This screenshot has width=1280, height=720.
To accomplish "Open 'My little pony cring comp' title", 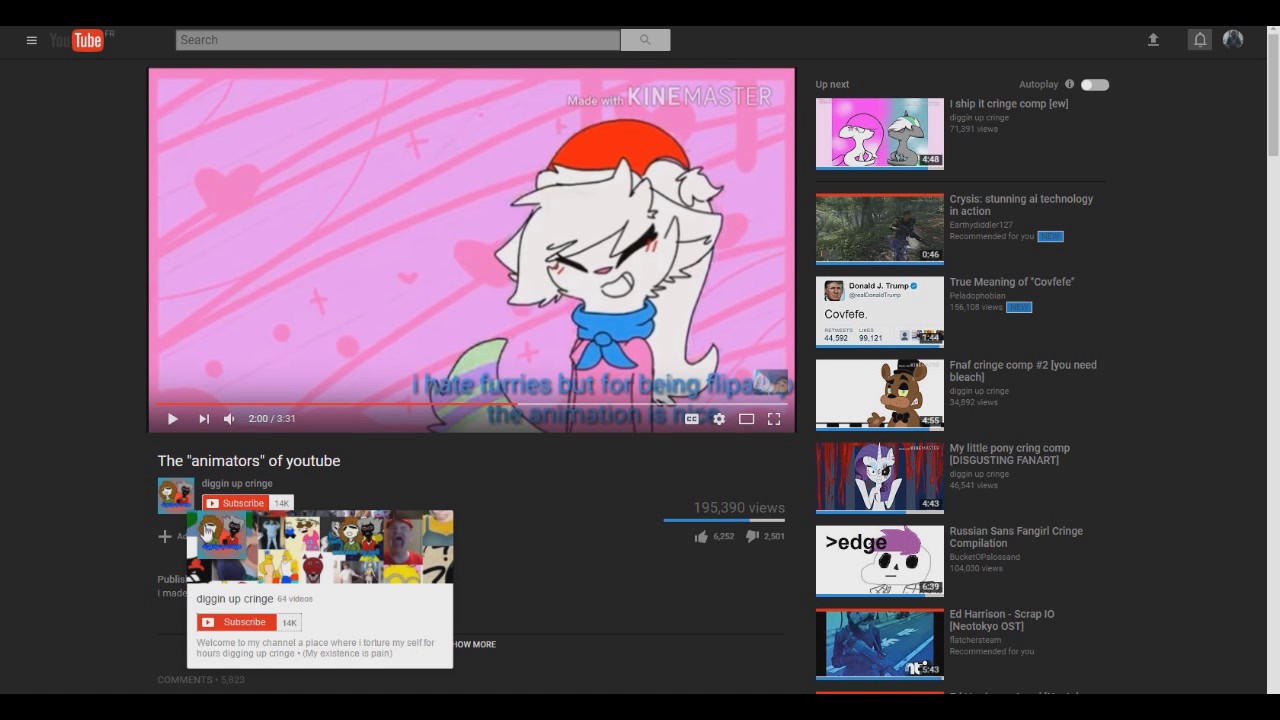I will tap(1010, 454).
